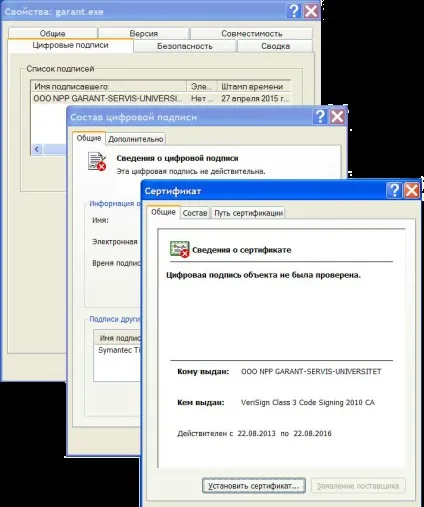Click the 27 апреля 2015 г. timestamp cell
The height and width of the screenshot is (507, 424).
click(x=255, y=98)
